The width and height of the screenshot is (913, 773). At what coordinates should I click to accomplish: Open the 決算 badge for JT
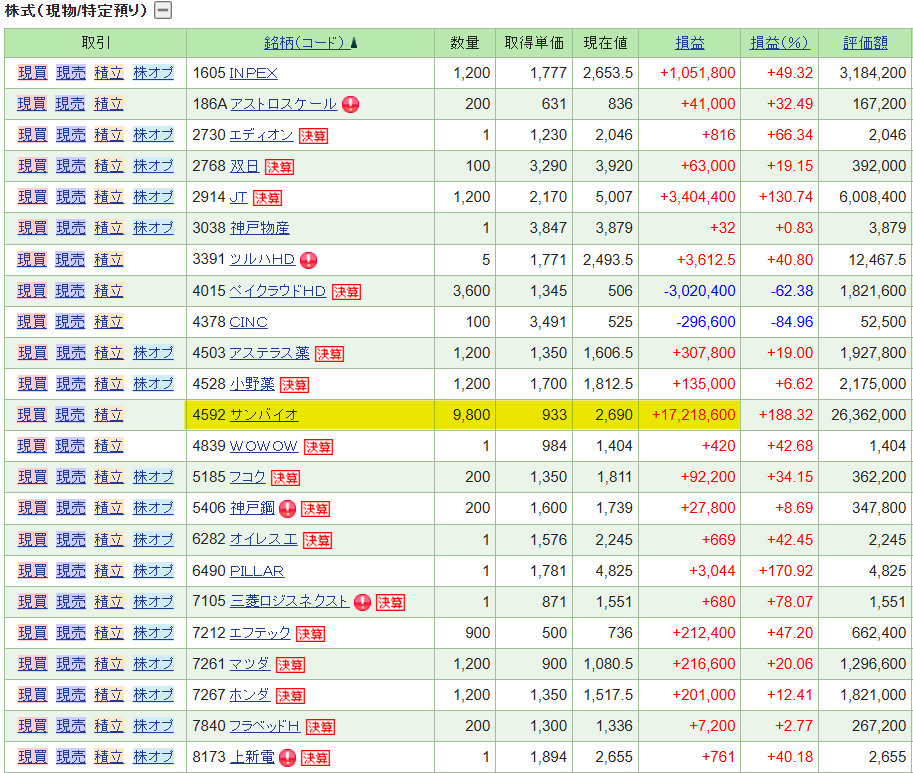tap(267, 198)
